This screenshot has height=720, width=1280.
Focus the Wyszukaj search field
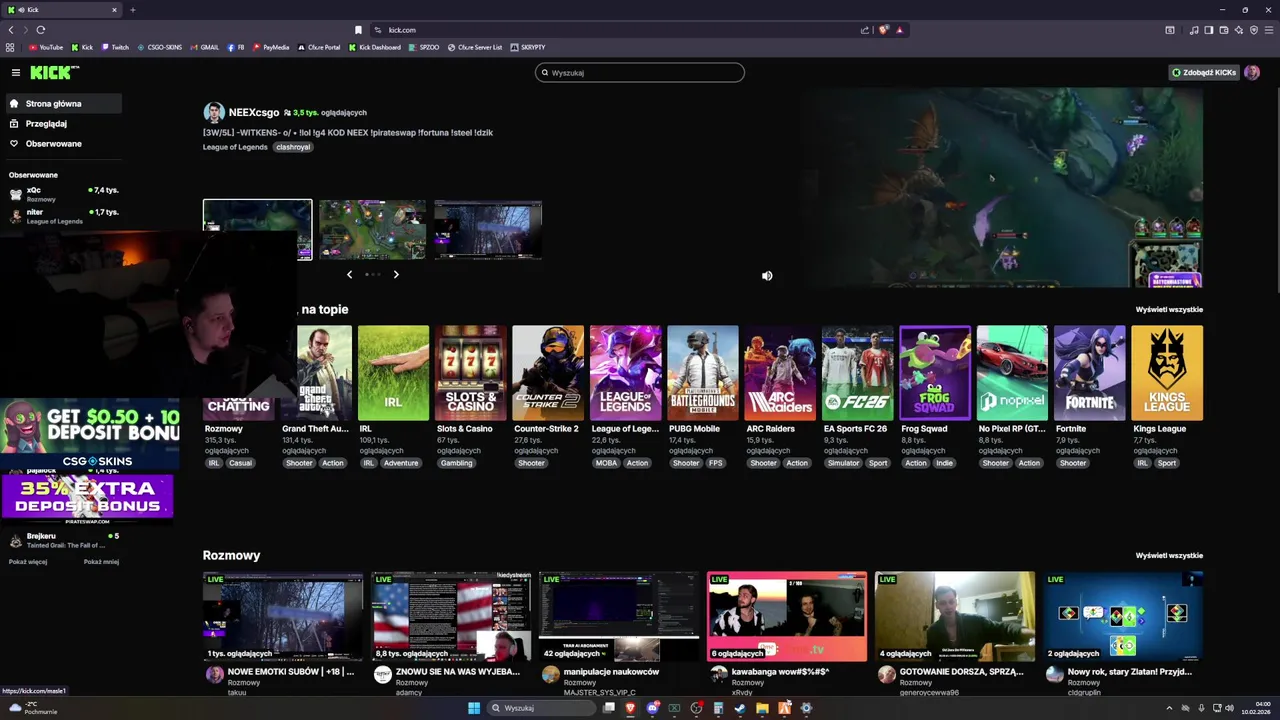click(640, 72)
